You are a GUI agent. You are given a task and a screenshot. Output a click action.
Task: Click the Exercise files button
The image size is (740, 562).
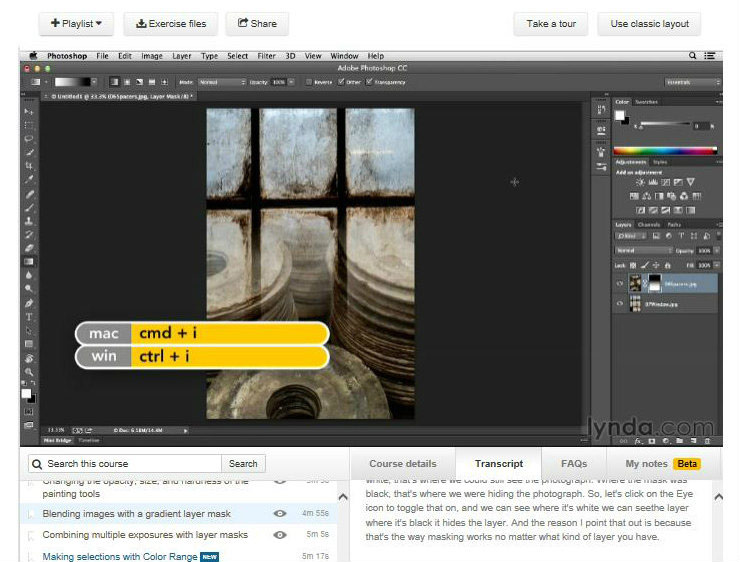pyautogui.click(x=171, y=24)
